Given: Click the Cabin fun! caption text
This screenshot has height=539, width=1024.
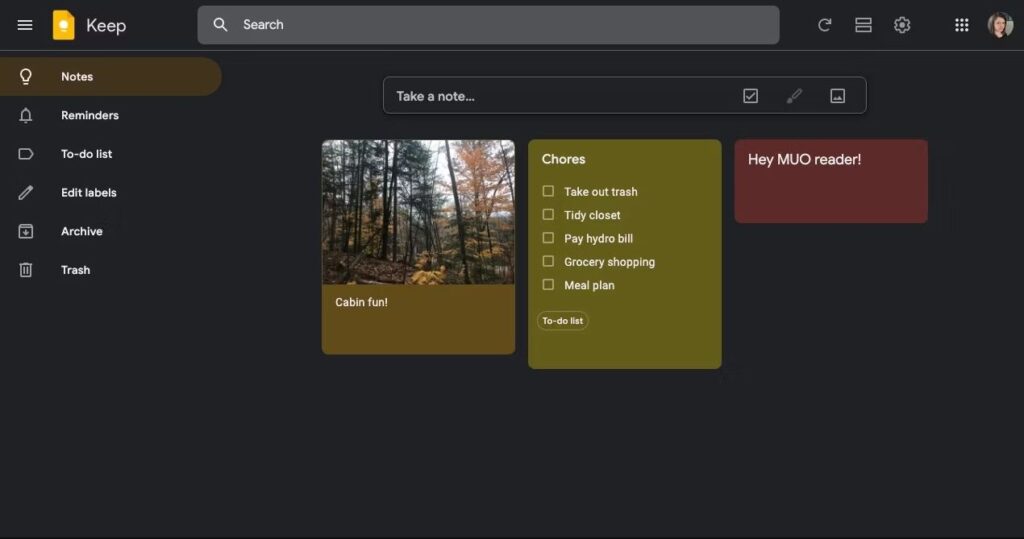Looking at the screenshot, I should coord(361,302).
